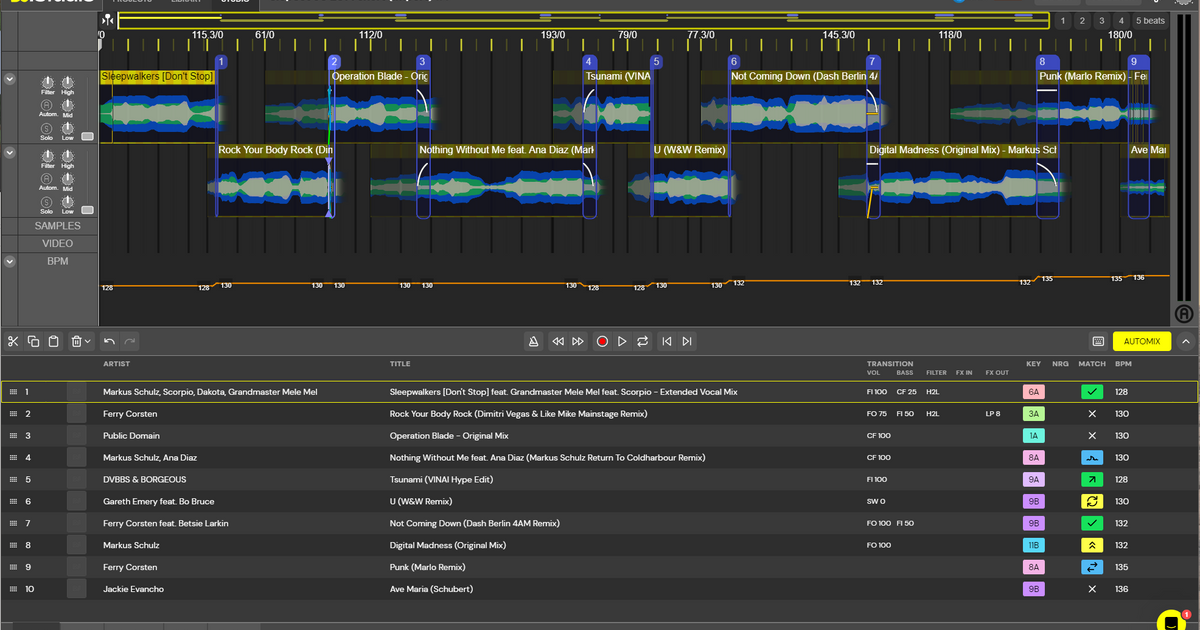This screenshot has width=1200, height=630.
Task: Click the Play button in the transport
Action: (620, 341)
